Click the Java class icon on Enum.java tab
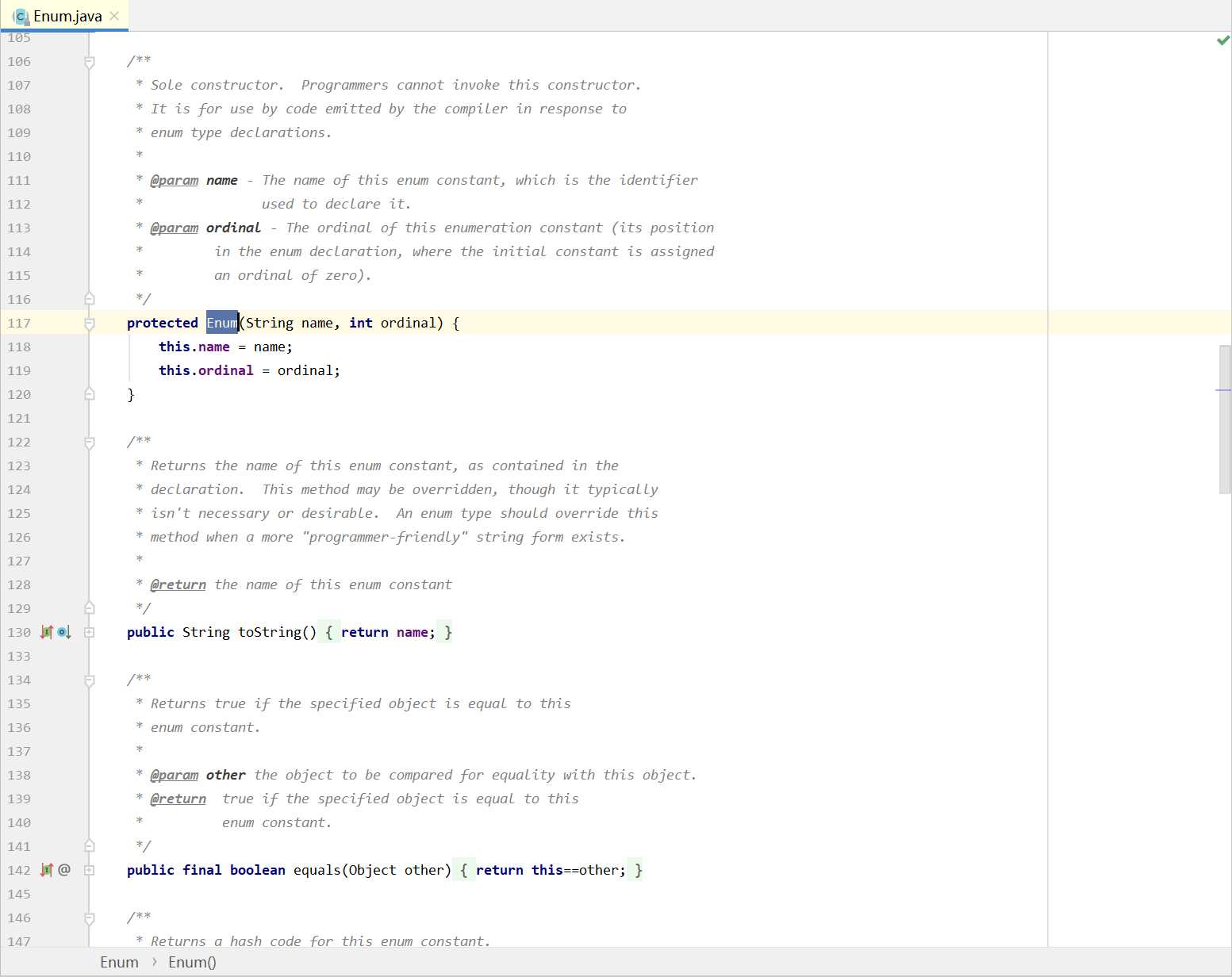 click(x=21, y=17)
